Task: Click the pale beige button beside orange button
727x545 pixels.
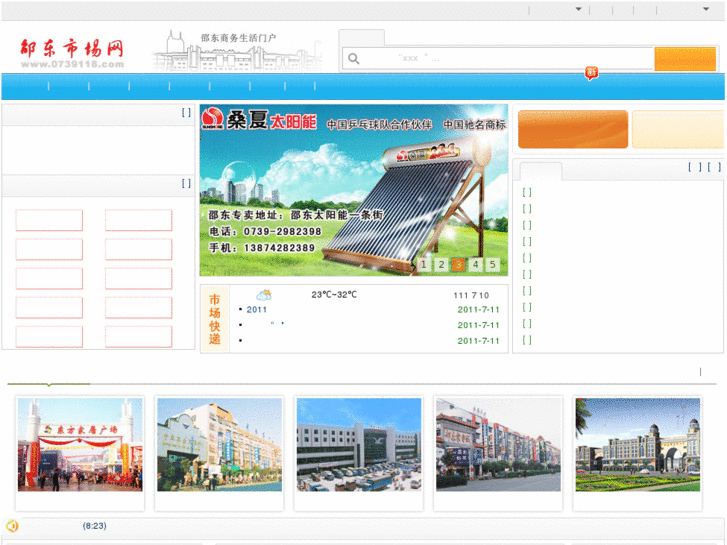Action: (677, 129)
